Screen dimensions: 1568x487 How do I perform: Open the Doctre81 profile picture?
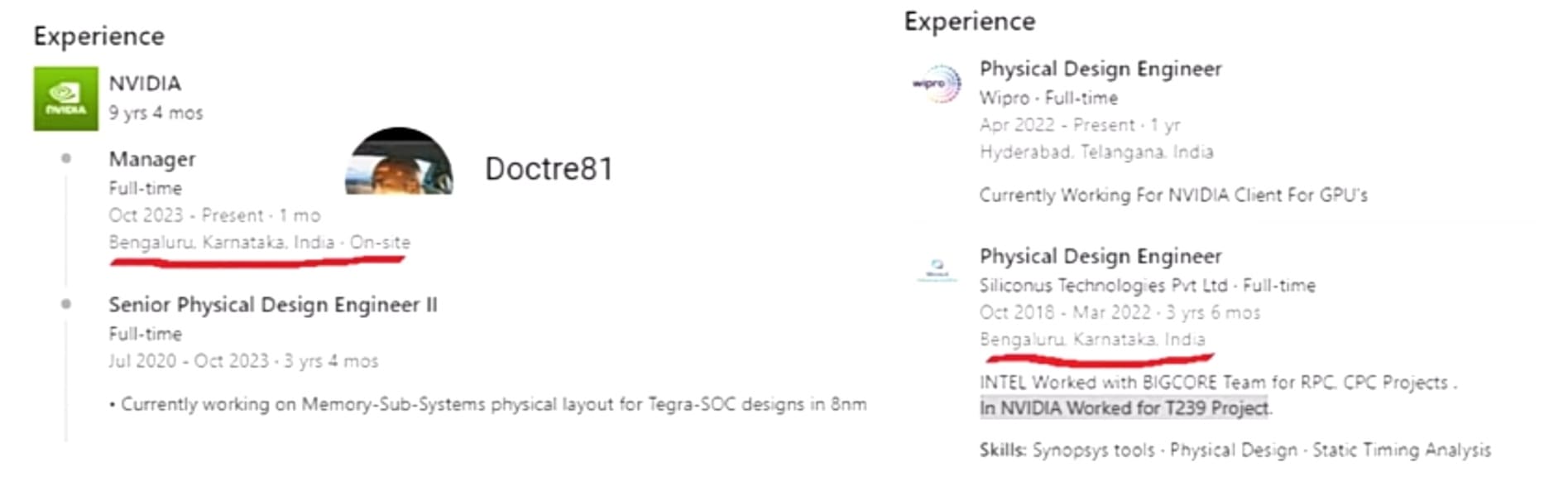click(399, 162)
